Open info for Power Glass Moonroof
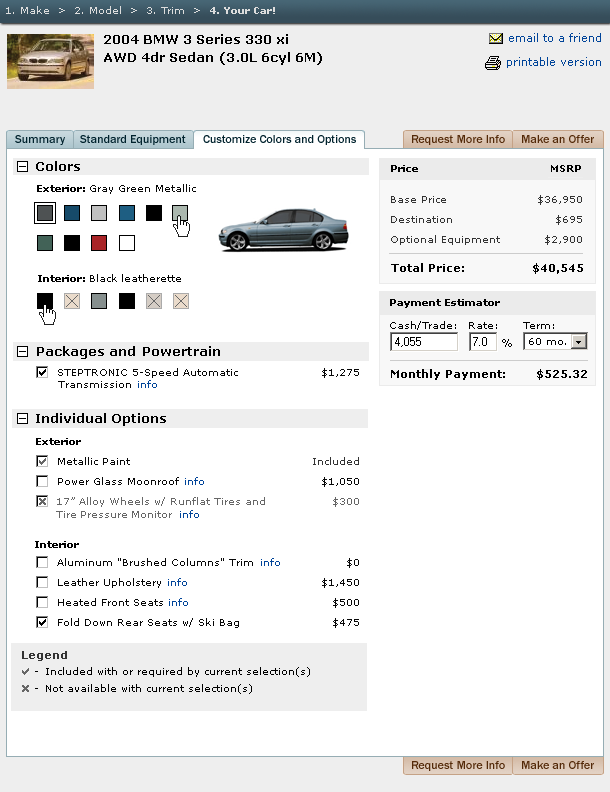Image resolution: width=610 pixels, height=792 pixels. (194, 481)
